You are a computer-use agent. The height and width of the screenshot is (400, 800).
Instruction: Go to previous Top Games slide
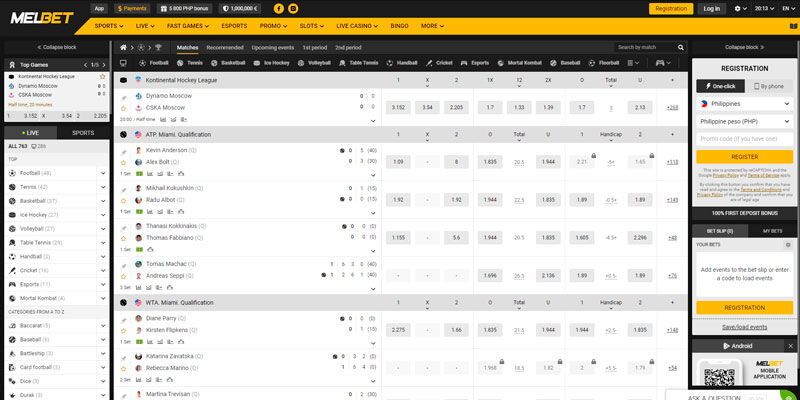click(85, 65)
